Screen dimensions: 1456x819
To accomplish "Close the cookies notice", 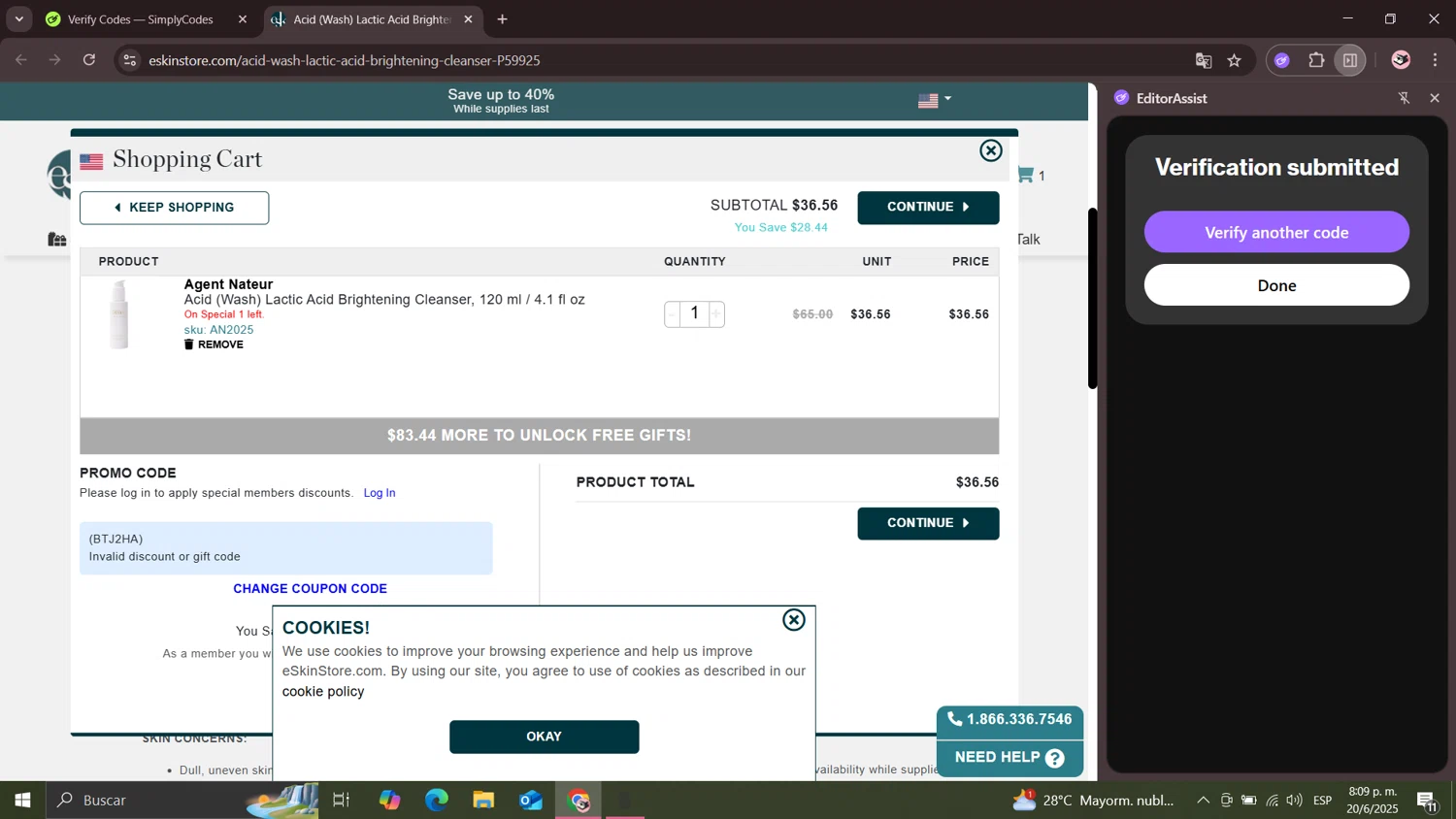I will point(794,620).
